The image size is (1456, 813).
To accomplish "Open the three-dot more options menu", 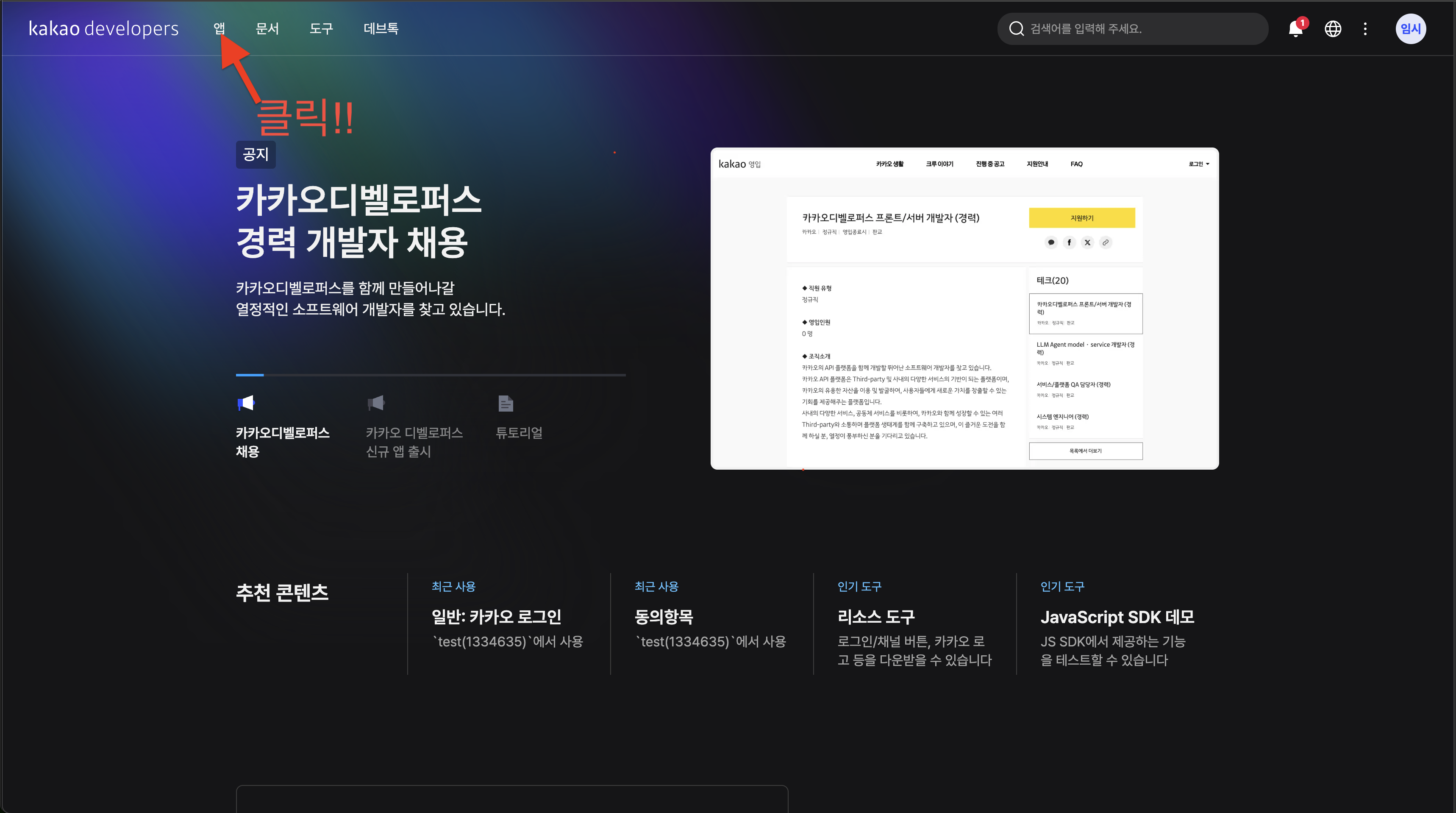I will (x=1365, y=29).
